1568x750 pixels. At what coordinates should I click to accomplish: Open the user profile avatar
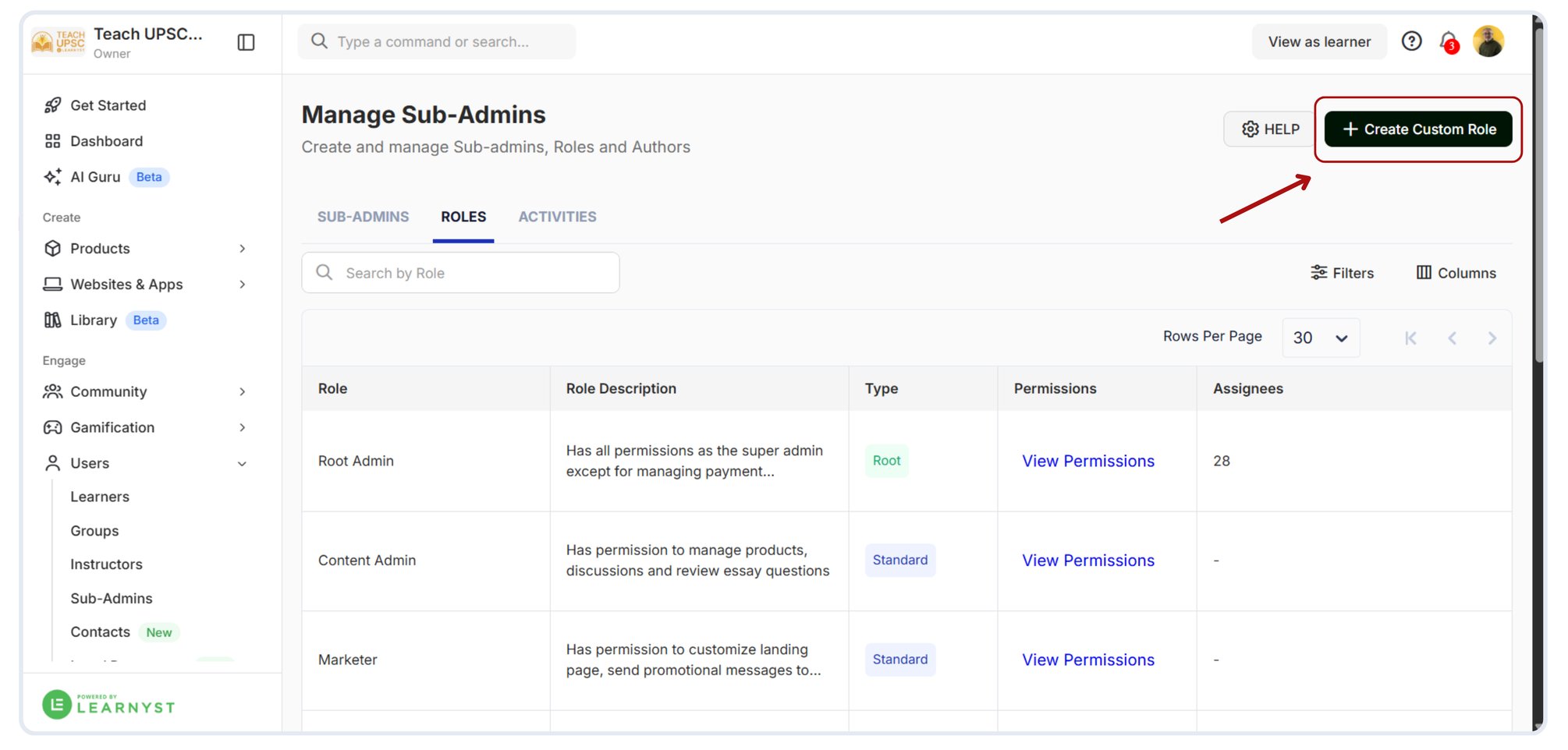1488,41
